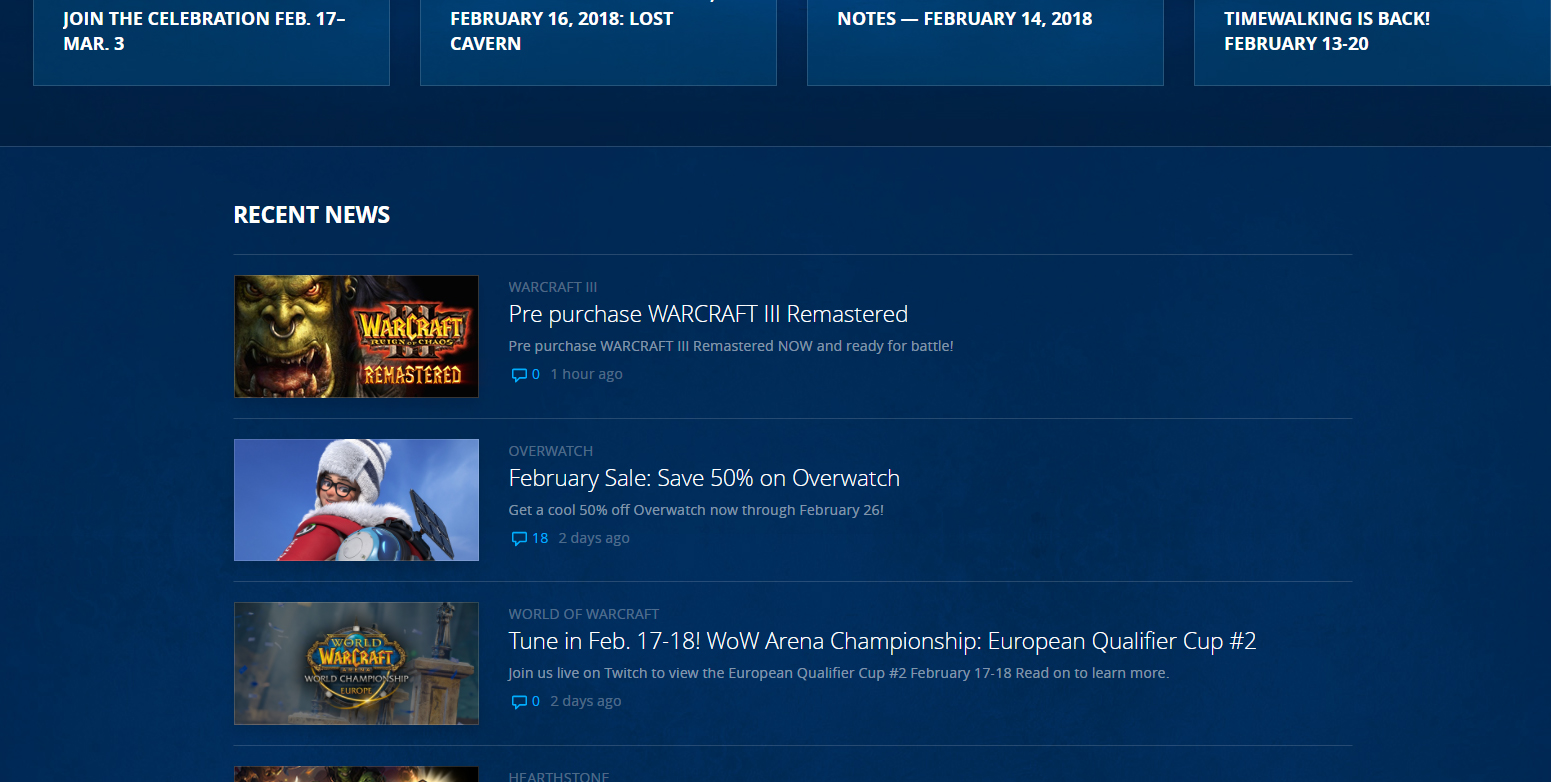Click '2 days ago' on the WoW Arena article
1551x782 pixels.
tap(586, 701)
